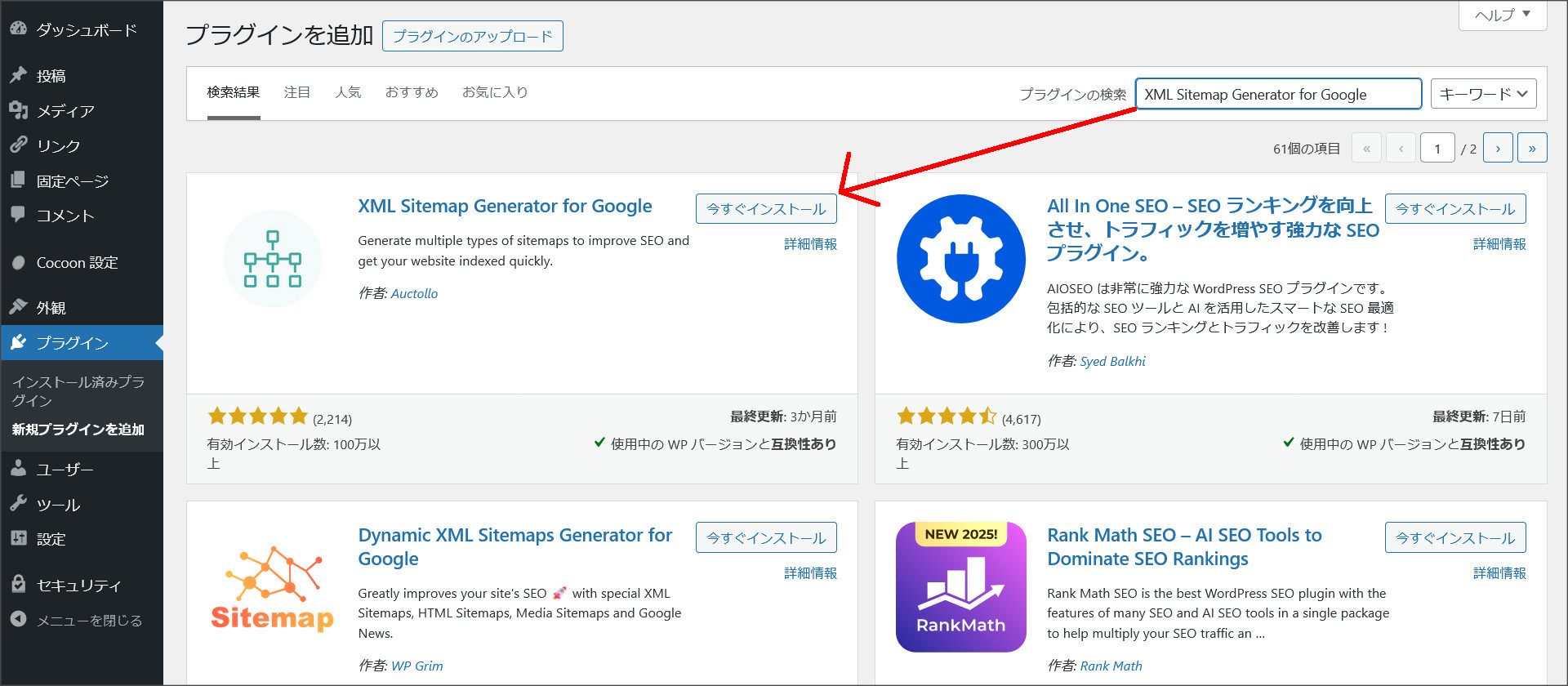
Task: Click プラグインのアップロード button
Action: [473, 36]
